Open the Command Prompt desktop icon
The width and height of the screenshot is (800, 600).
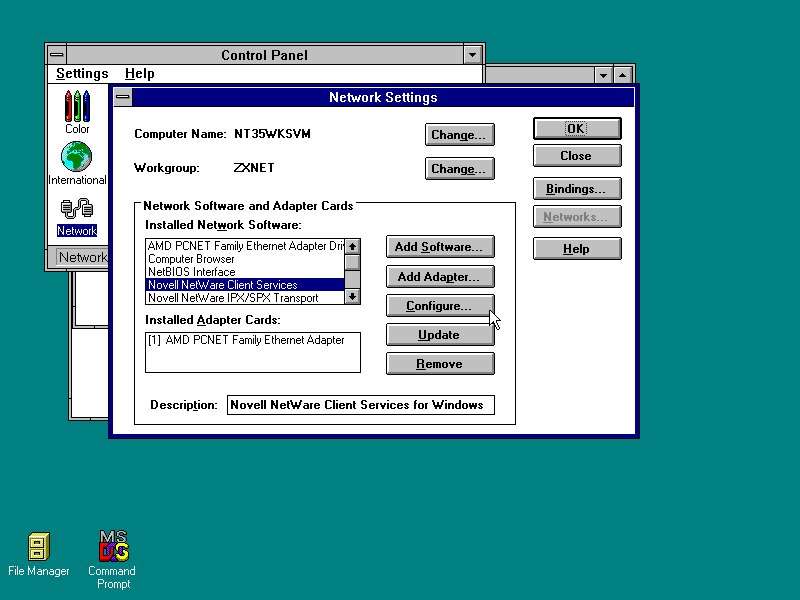(113, 560)
